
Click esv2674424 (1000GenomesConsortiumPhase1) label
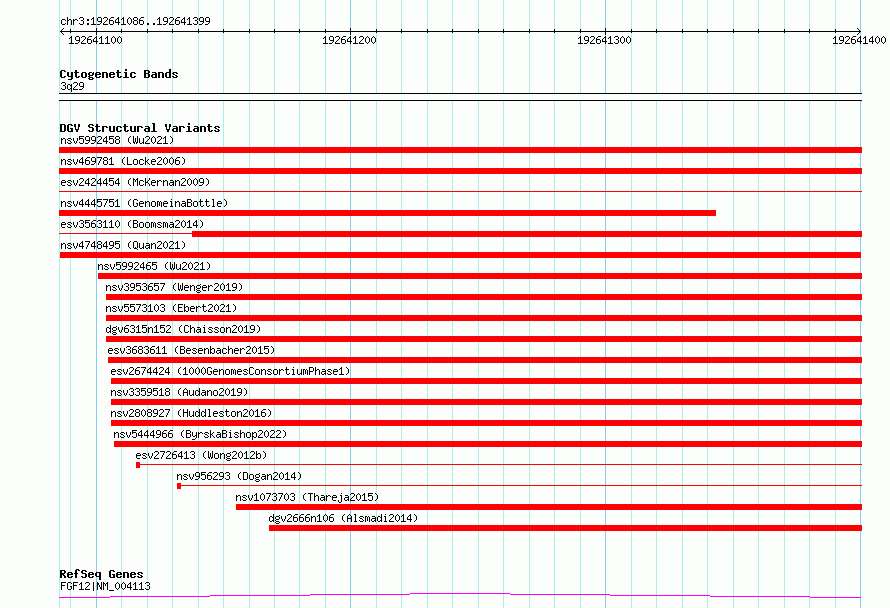pos(230,371)
